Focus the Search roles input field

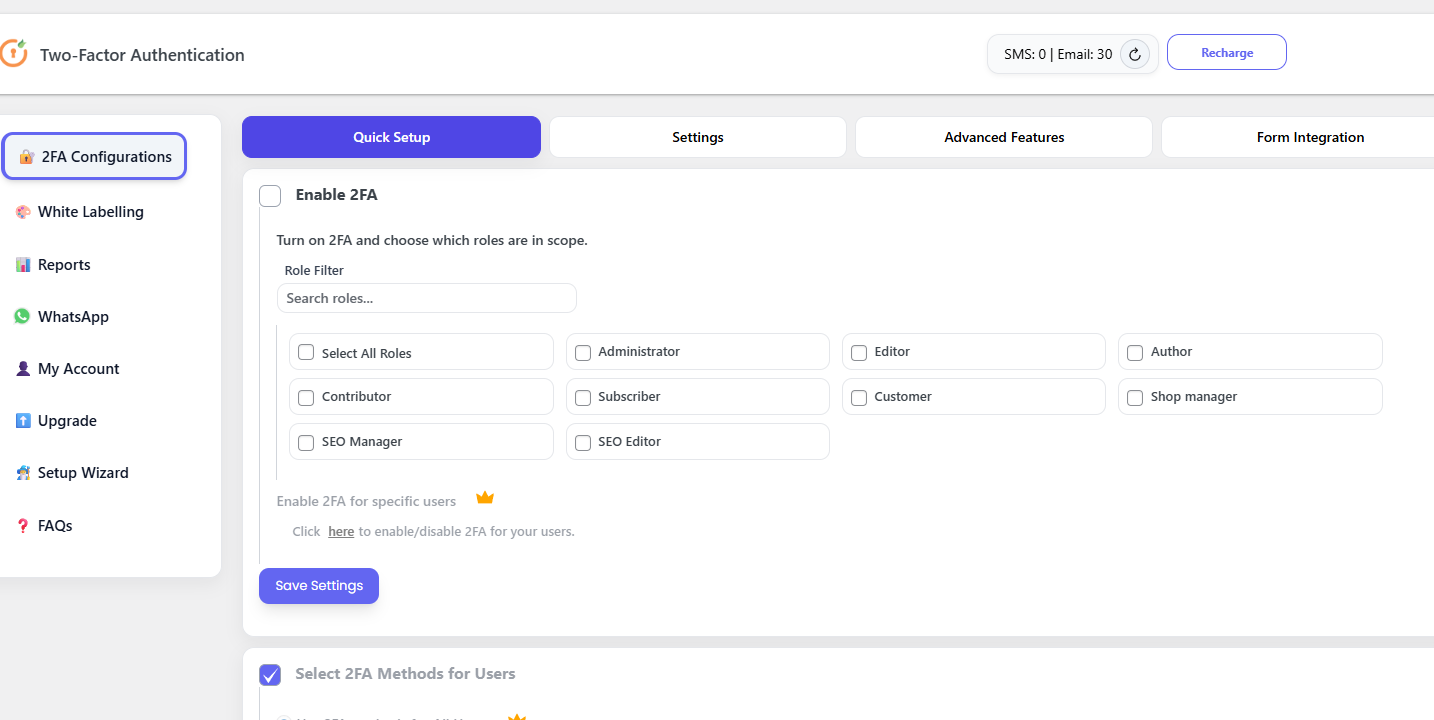click(x=426, y=298)
